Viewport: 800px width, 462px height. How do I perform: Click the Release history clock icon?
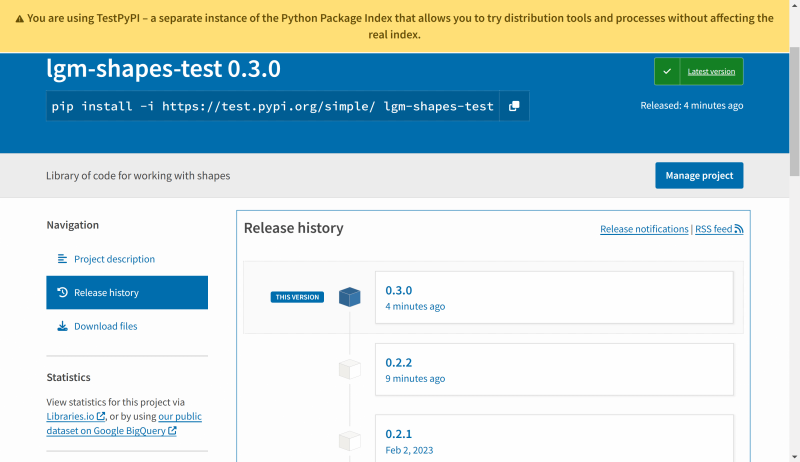click(x=62, y=293)
